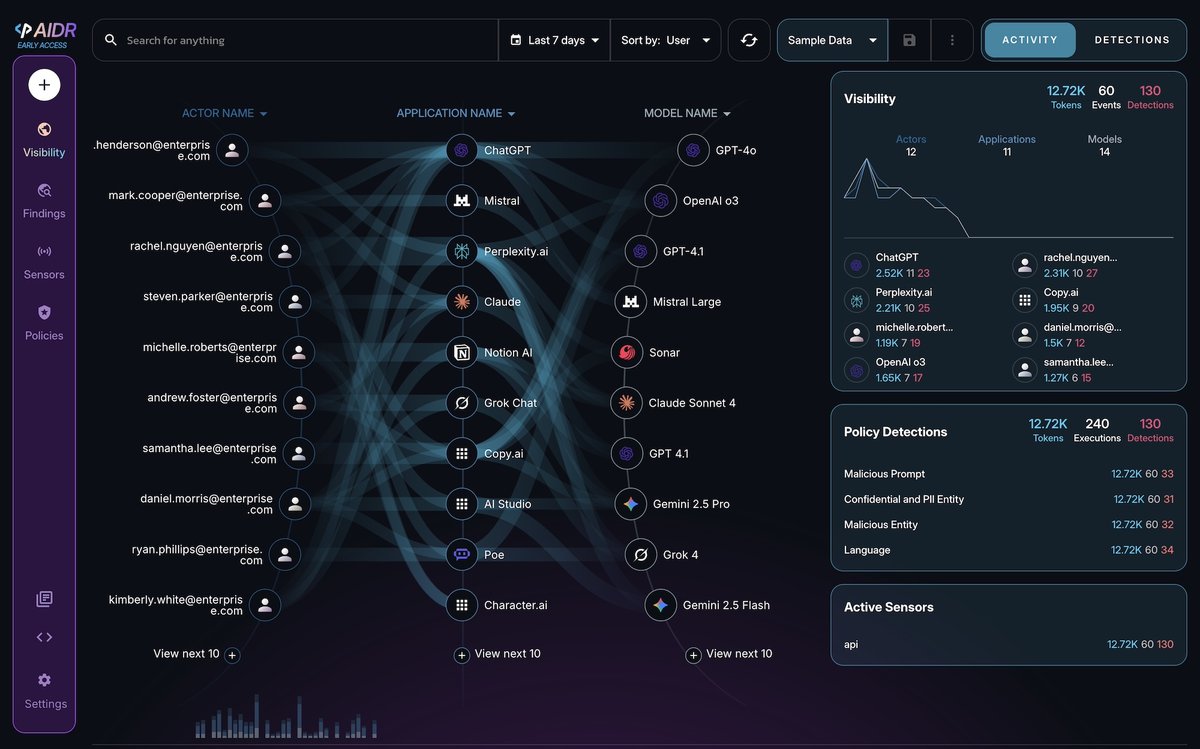Select the Applications tab in Visibility panel
This screenshot has width=1200, height=749.
pos(1007,145)
